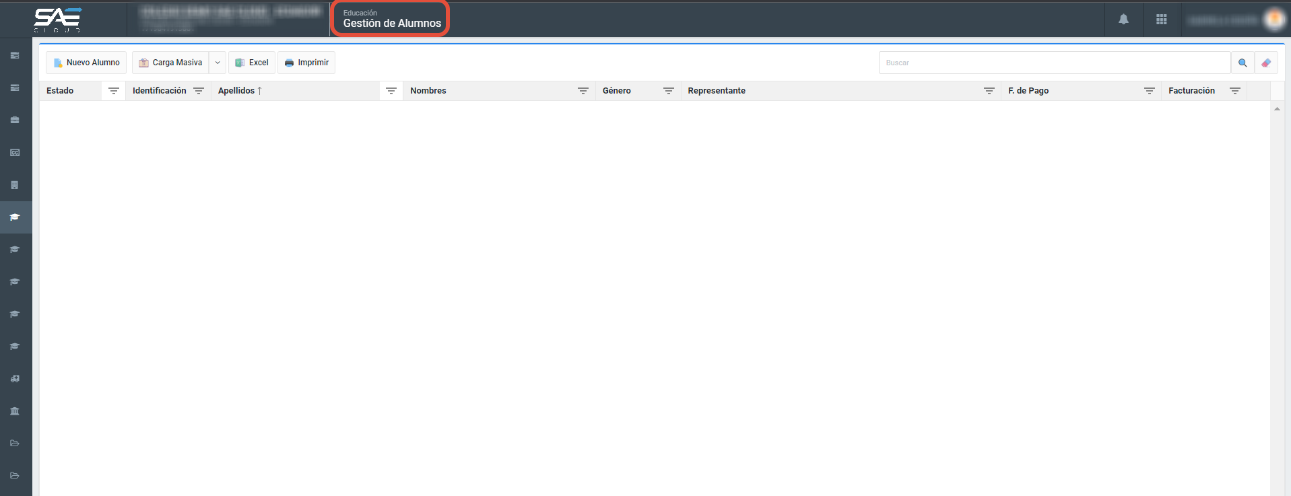This screenshot has height=496, width=1291.
Task: Sort by the Facturación column header
Action: (x=1192, y=91)
